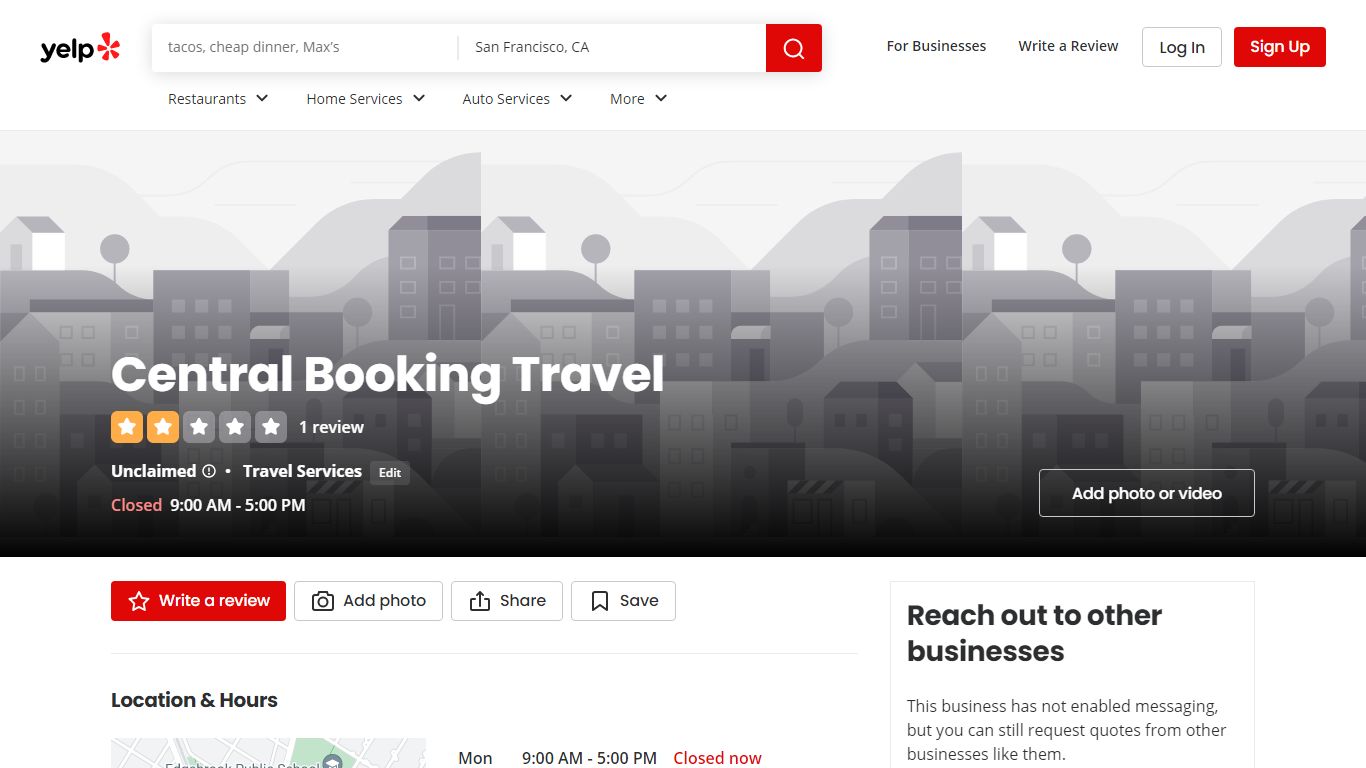
Task: Click the Mon hours row label
Action: coord(475,758)
